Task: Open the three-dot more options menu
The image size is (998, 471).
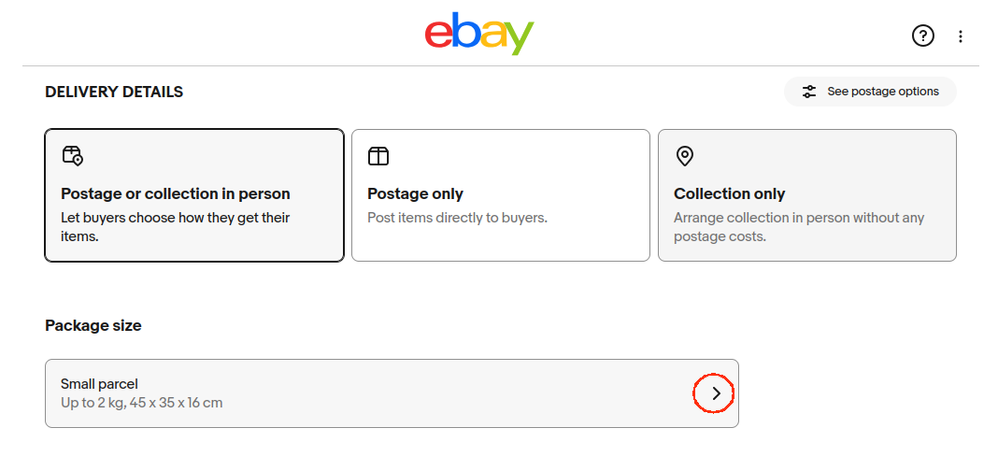Action: pos(960,36)
